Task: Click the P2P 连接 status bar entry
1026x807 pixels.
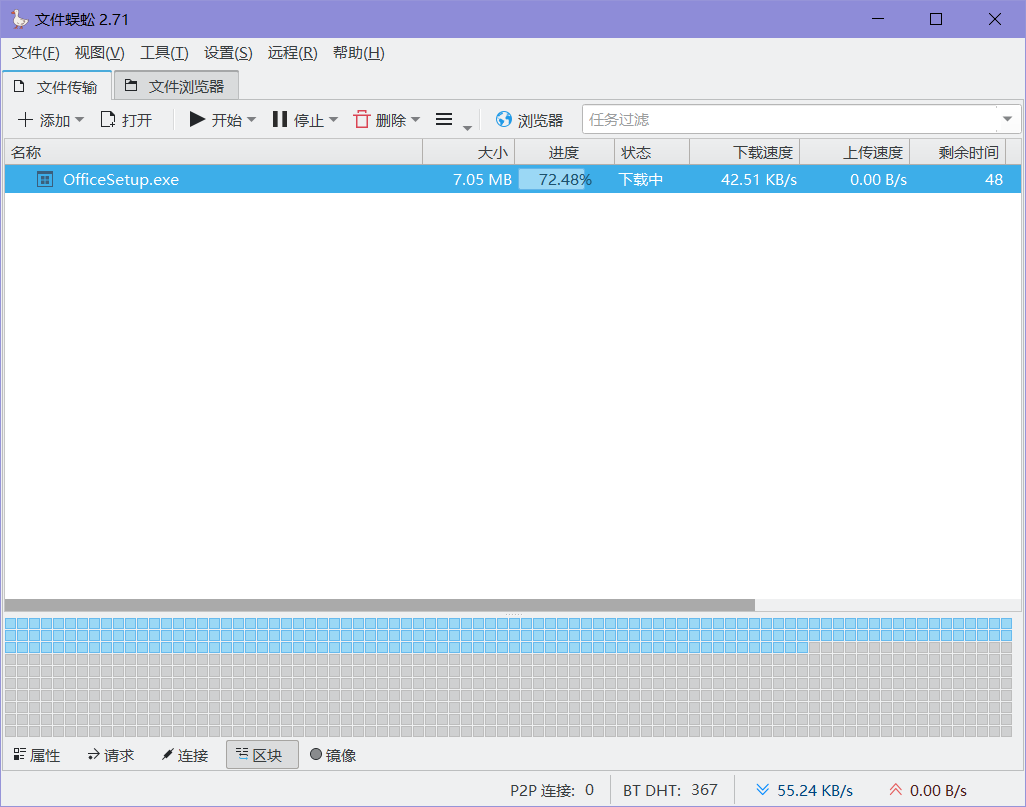Action: (552, 790)
